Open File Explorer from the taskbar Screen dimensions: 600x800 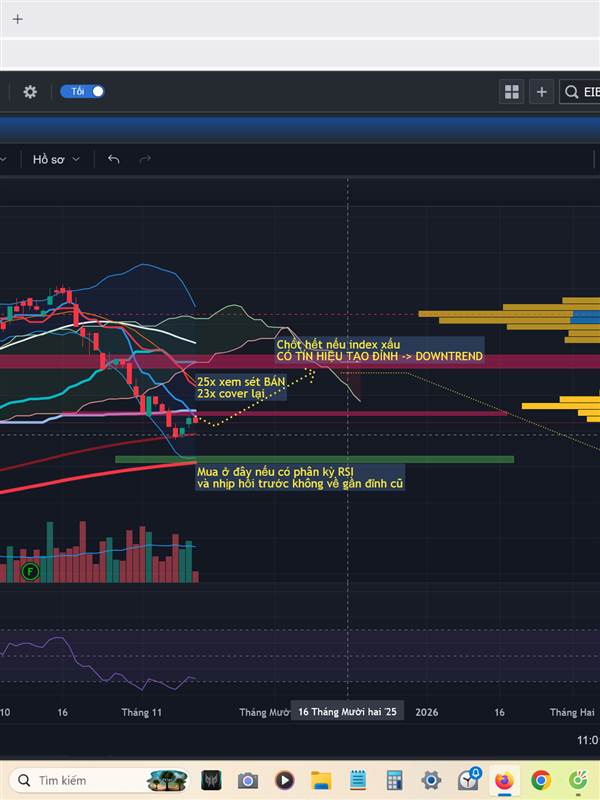(321, 780)
